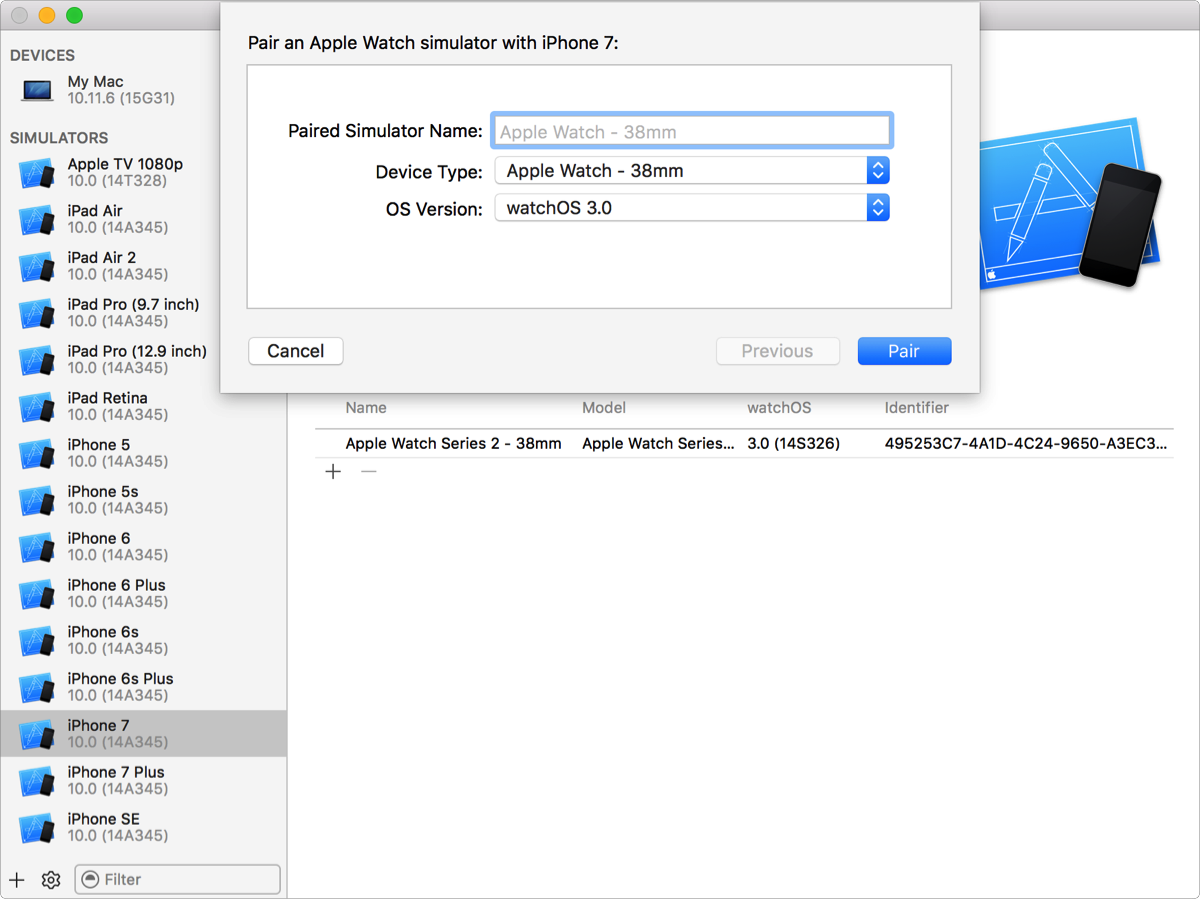Viewport: 1200px width, 899px height.
Task: Select the iPhone 7 Plus label
Action: point(116,772)
